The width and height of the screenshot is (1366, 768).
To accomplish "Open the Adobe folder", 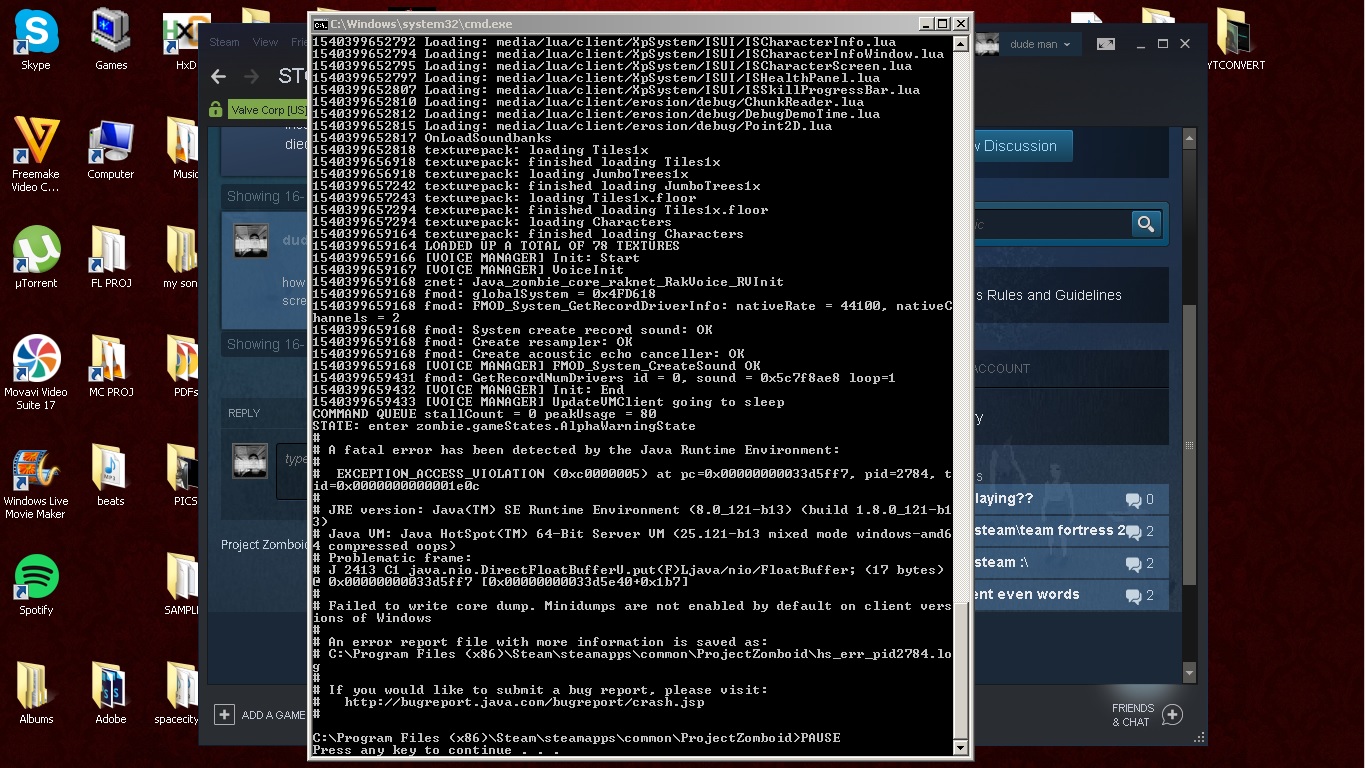I will point(111,693).
